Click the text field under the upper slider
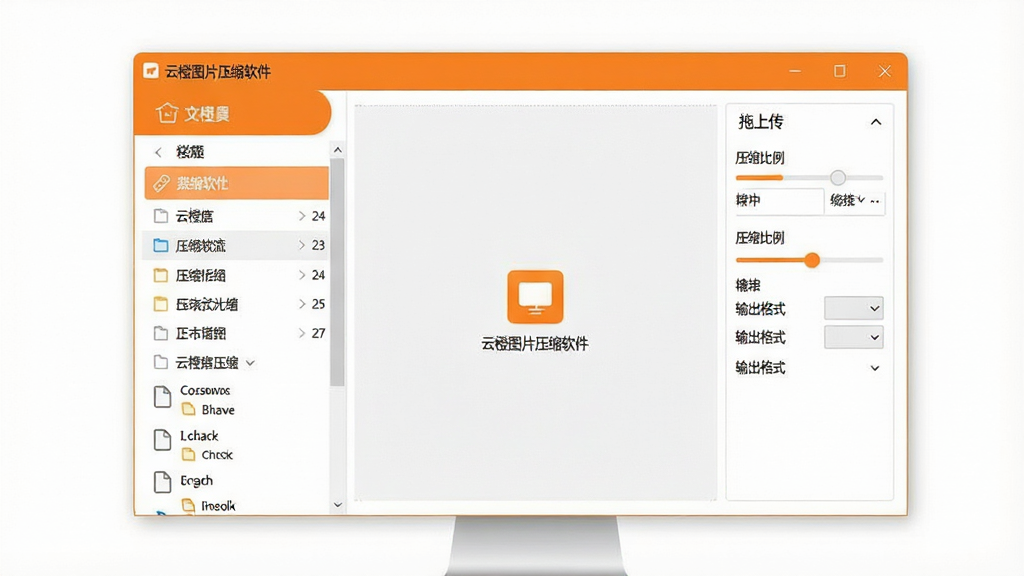Viewport: 1024px width, 576px height. [x=778, y=200]
